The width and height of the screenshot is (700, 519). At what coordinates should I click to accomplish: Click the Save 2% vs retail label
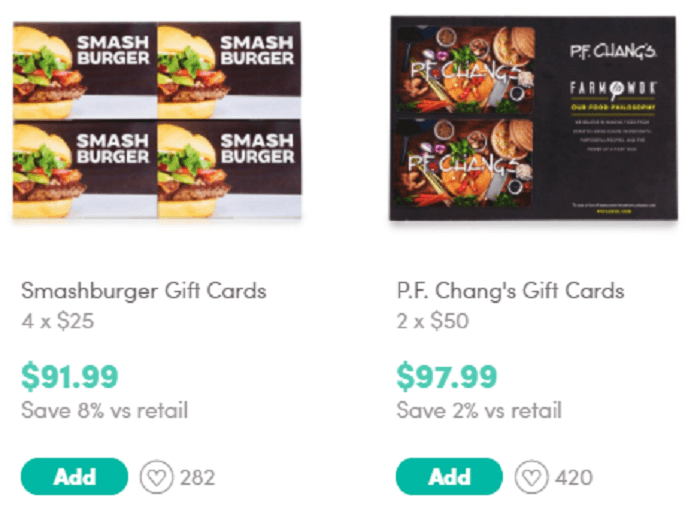pos(479,411)
